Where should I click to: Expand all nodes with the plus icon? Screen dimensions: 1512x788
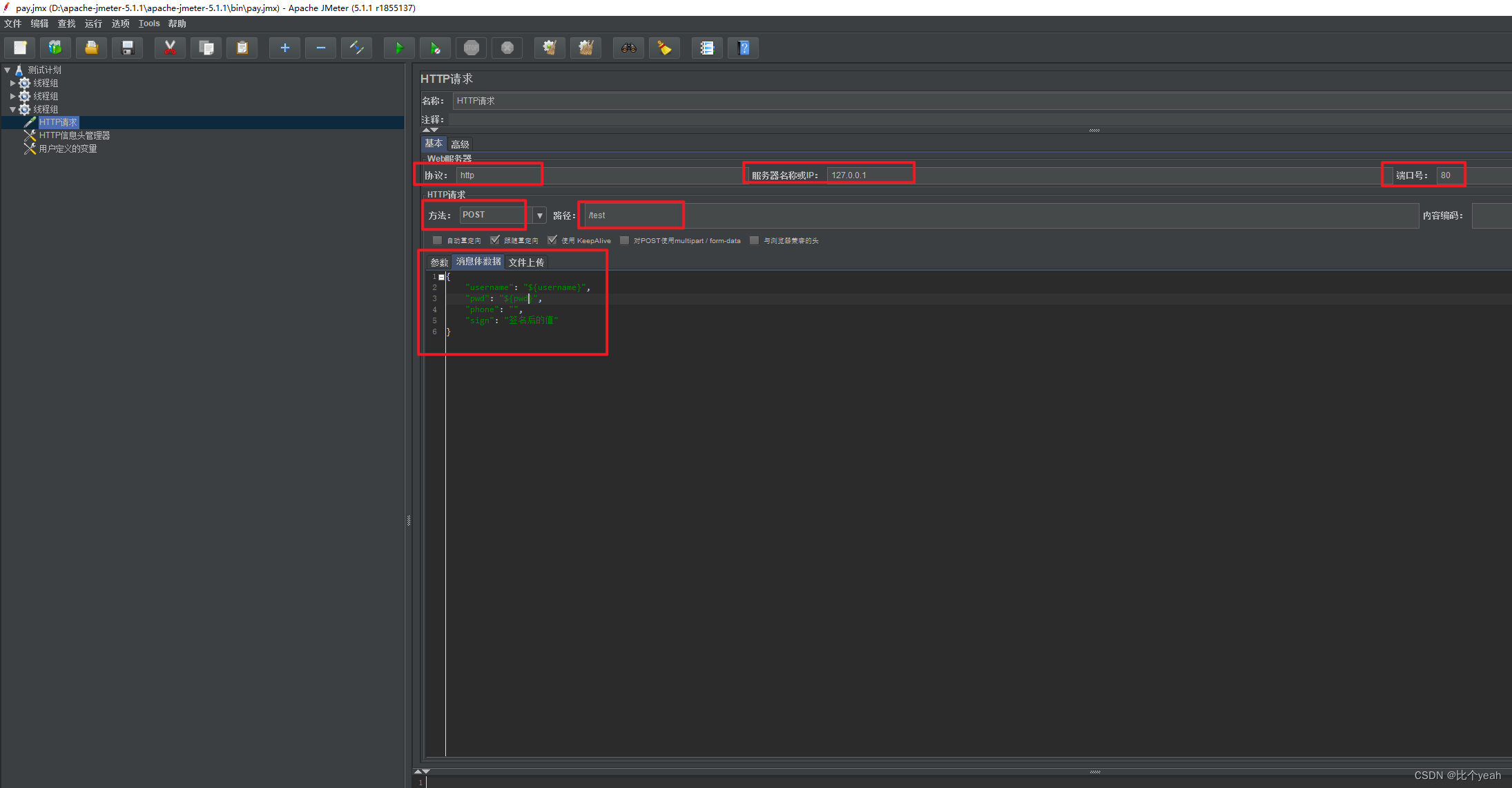285,48
